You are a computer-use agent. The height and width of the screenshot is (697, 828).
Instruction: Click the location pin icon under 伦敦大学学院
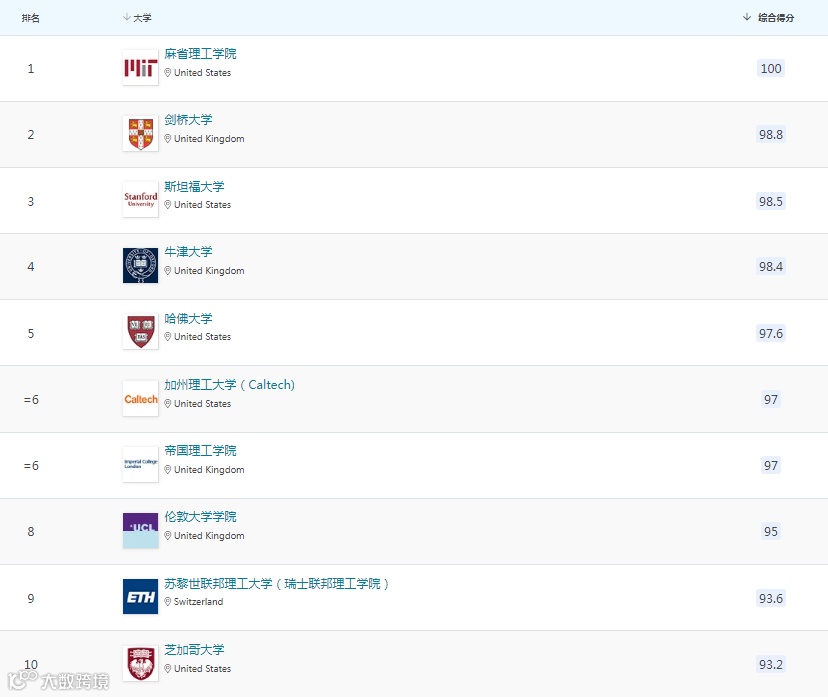point(167,536)
